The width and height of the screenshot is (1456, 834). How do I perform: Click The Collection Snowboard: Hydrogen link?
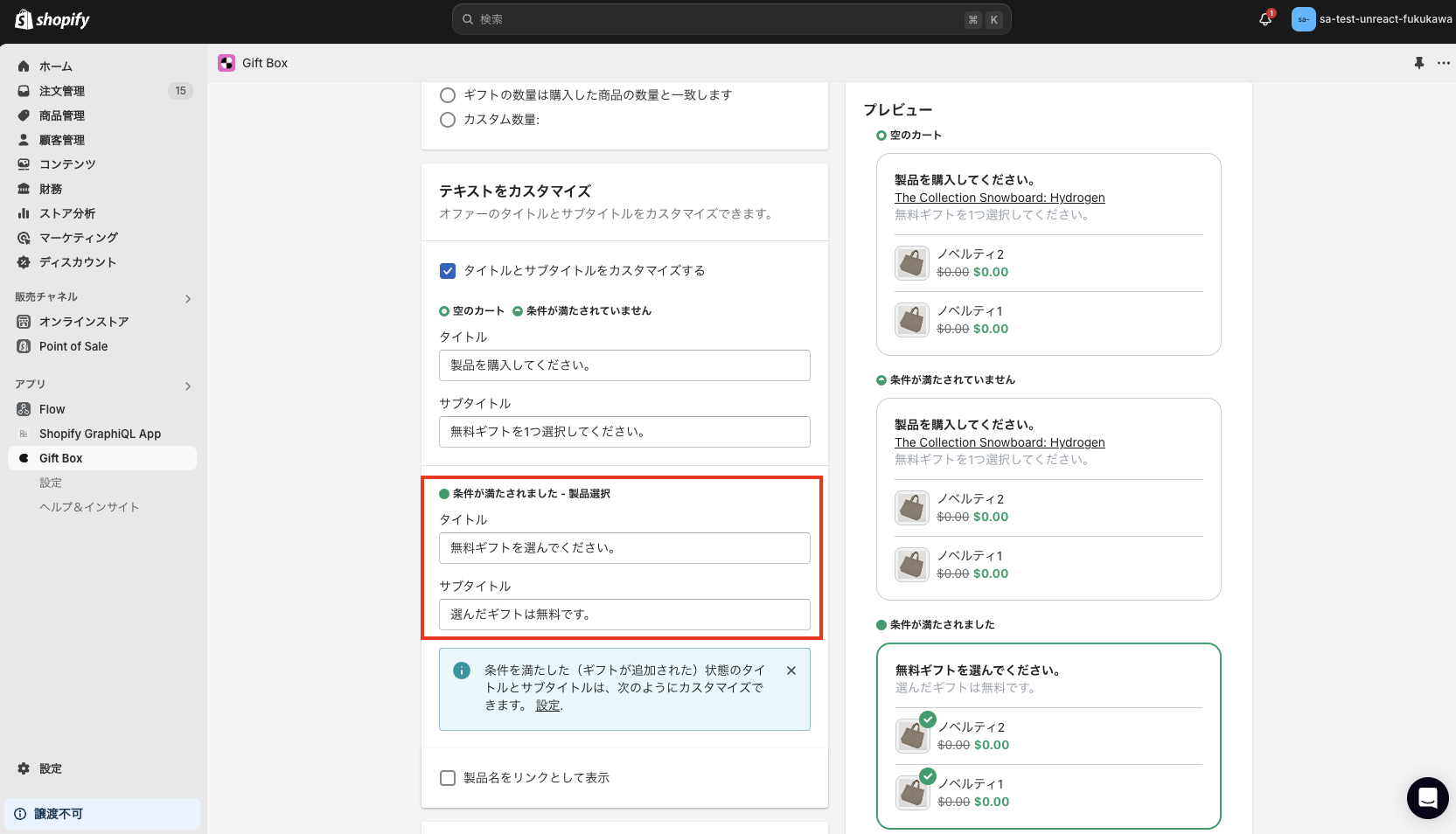click(999, 198)
